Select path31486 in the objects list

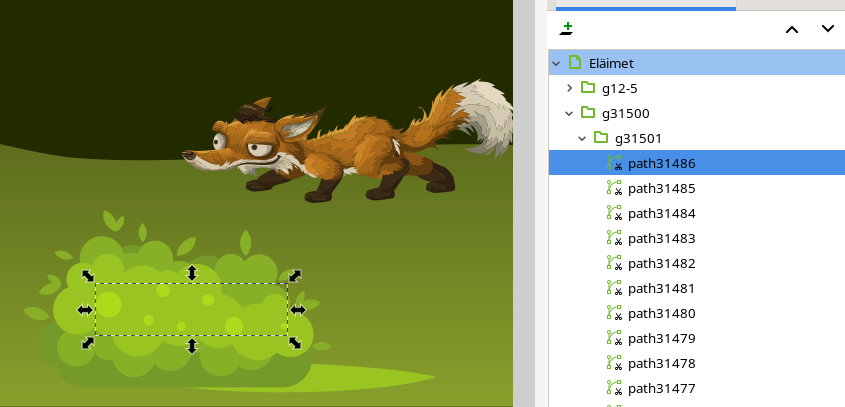click(697, 163)
